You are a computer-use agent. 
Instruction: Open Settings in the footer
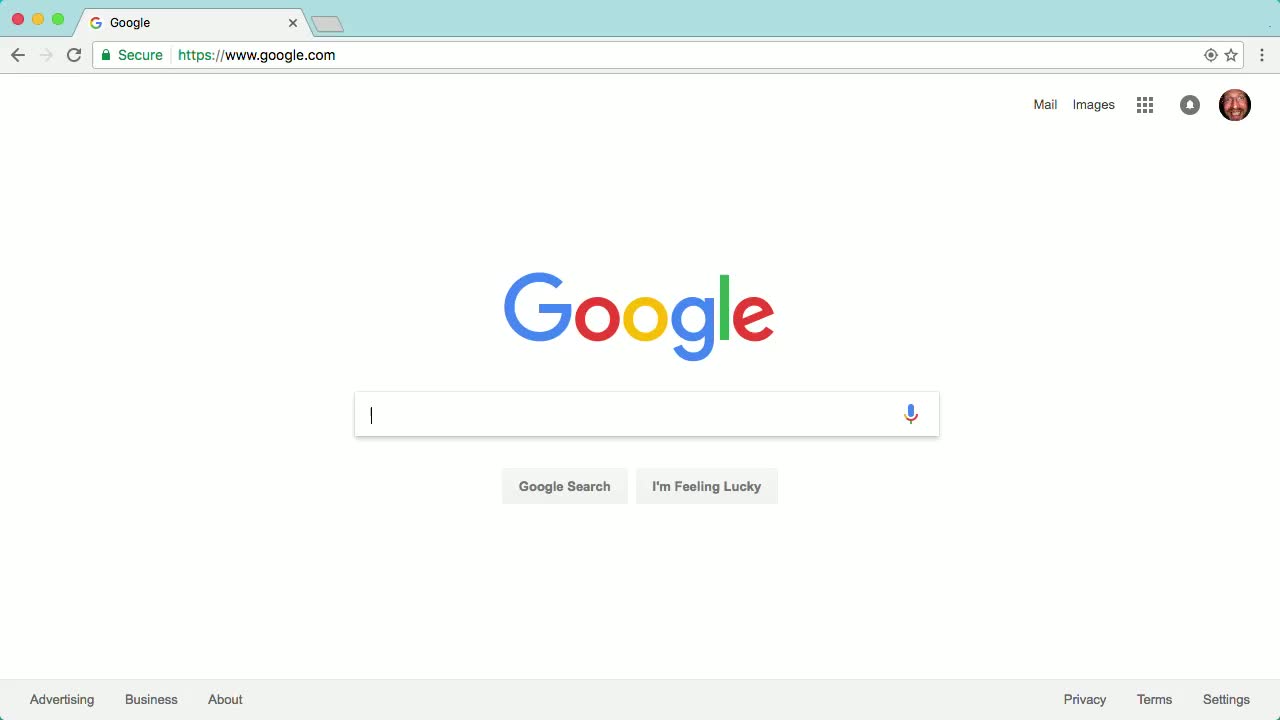(x=1226, y=699)
